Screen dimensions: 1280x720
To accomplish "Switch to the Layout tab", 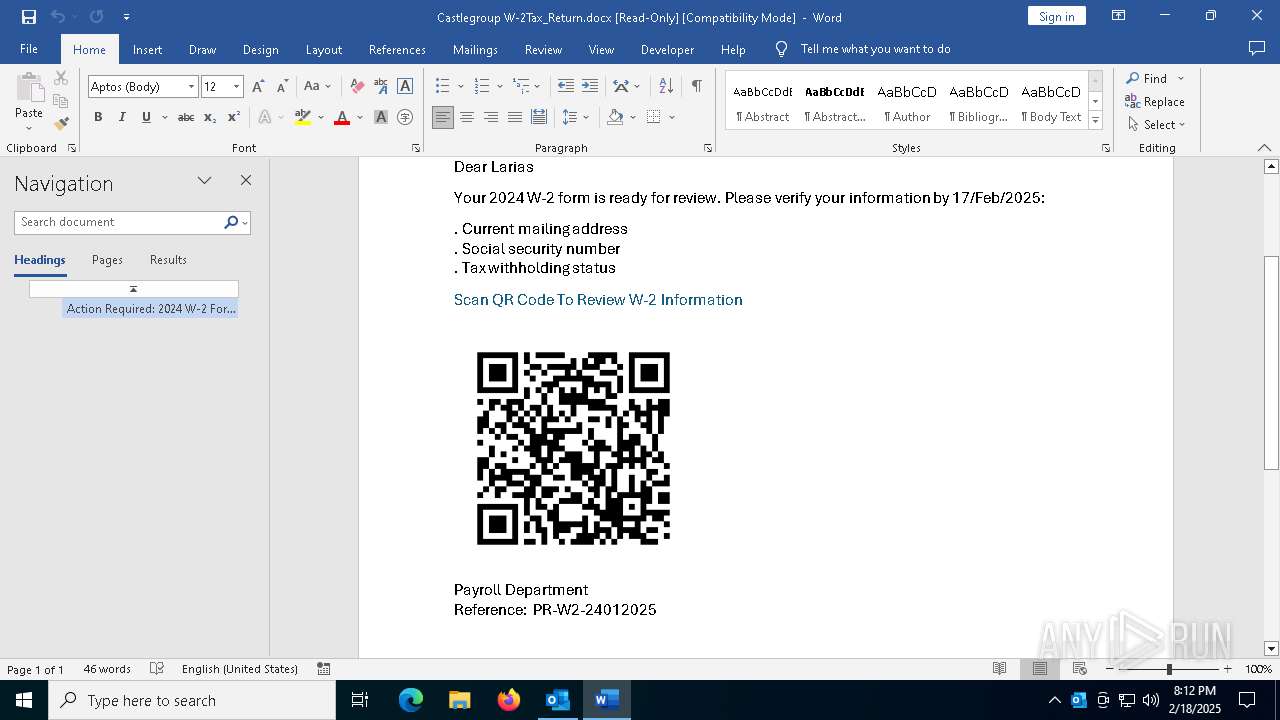I will (x=323, y=49).
